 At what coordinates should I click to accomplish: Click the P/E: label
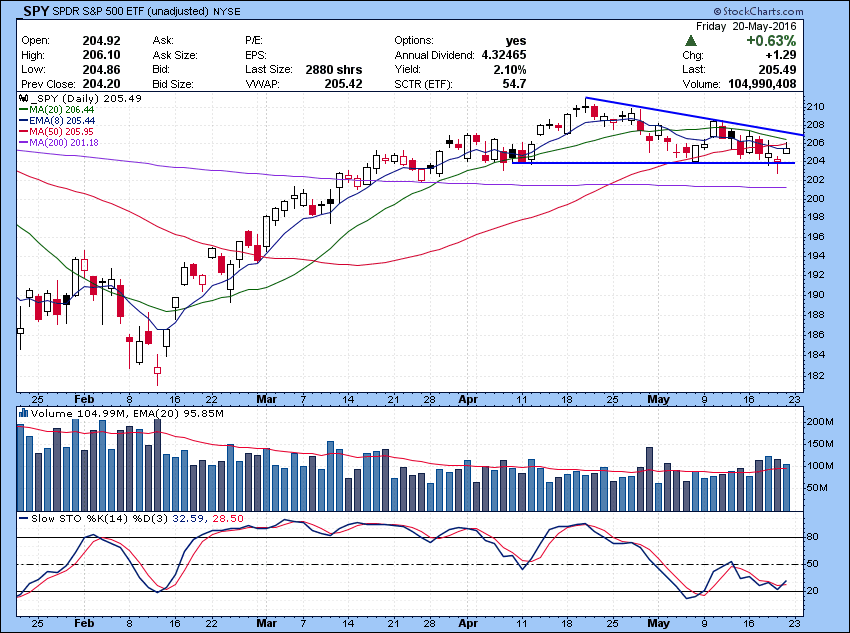[254, 41]
